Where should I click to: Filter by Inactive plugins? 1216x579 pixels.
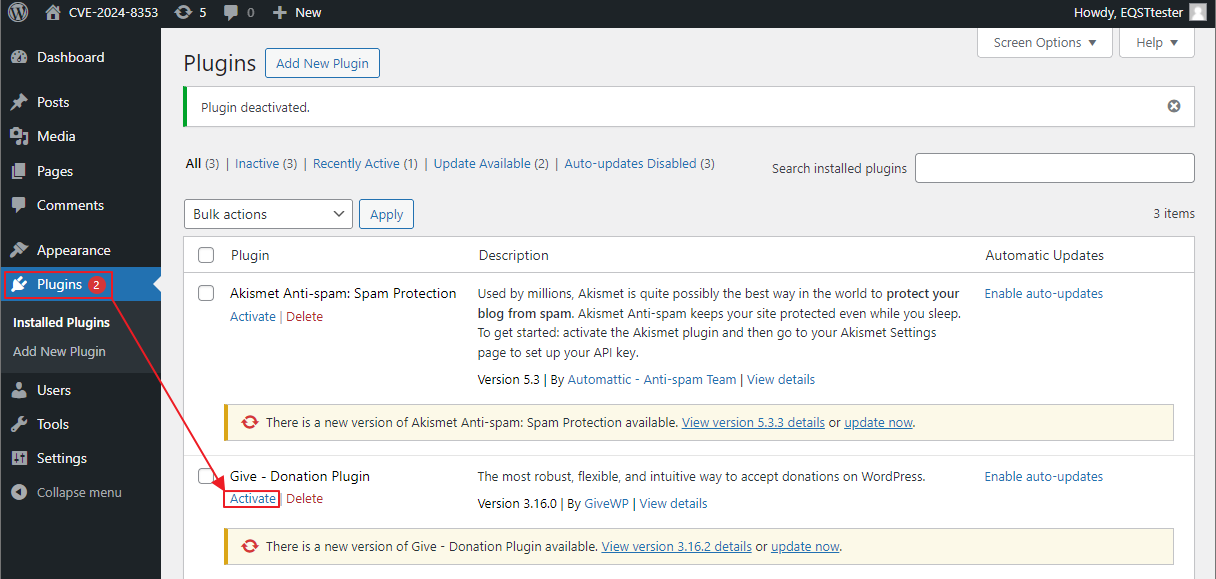click(257, 163)
